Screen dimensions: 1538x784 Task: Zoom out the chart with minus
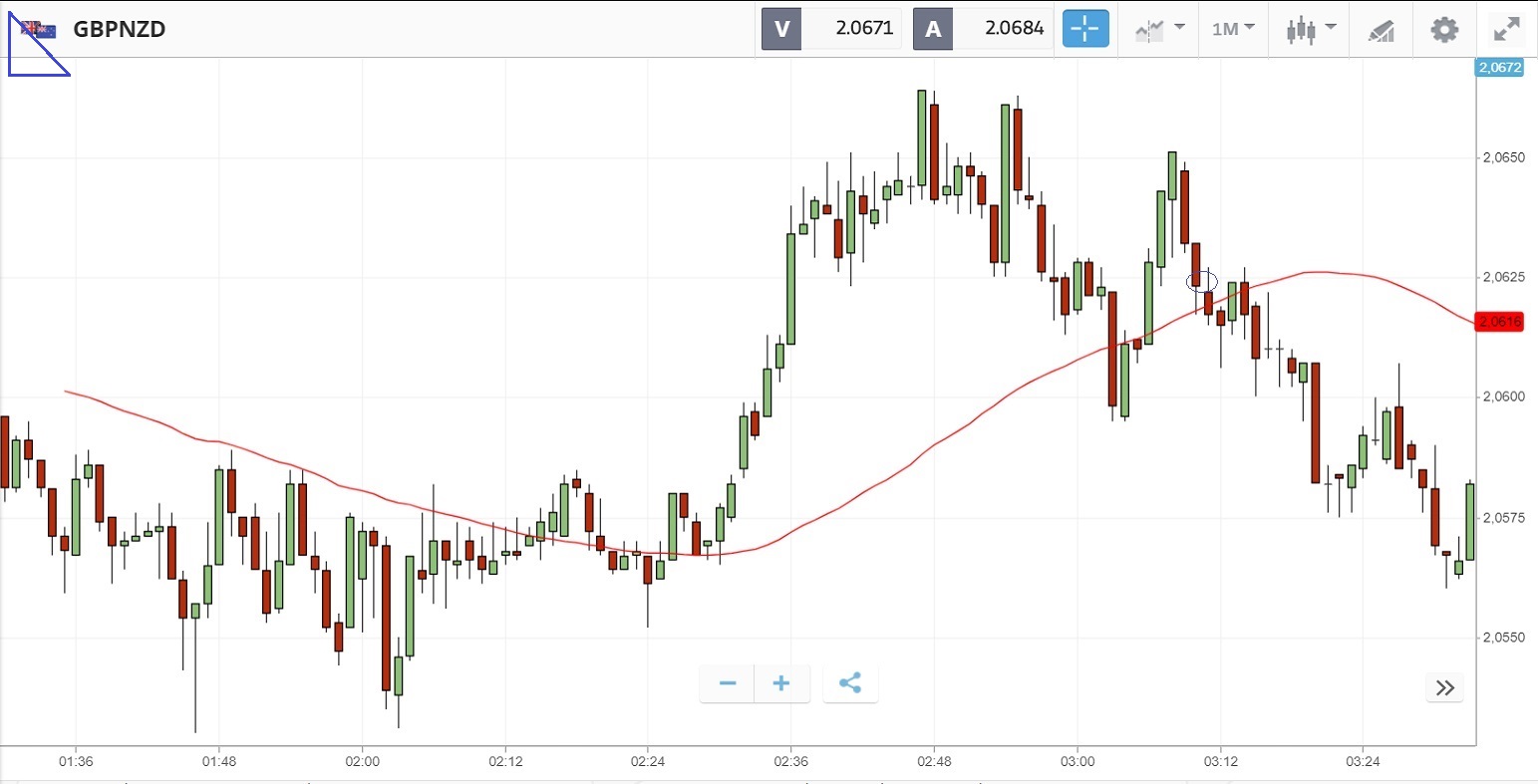click(728, 683)
